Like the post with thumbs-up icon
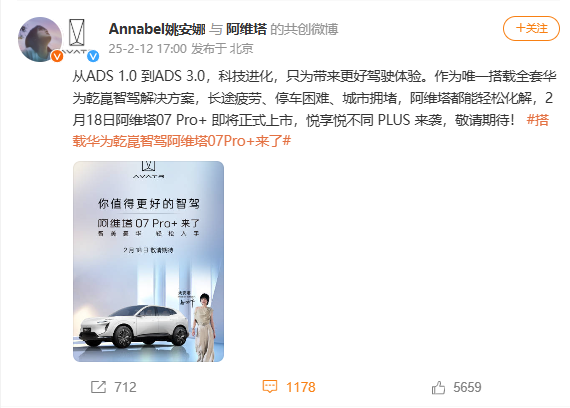The width and height of the screenshot is (570, 408). coord(438,388)
